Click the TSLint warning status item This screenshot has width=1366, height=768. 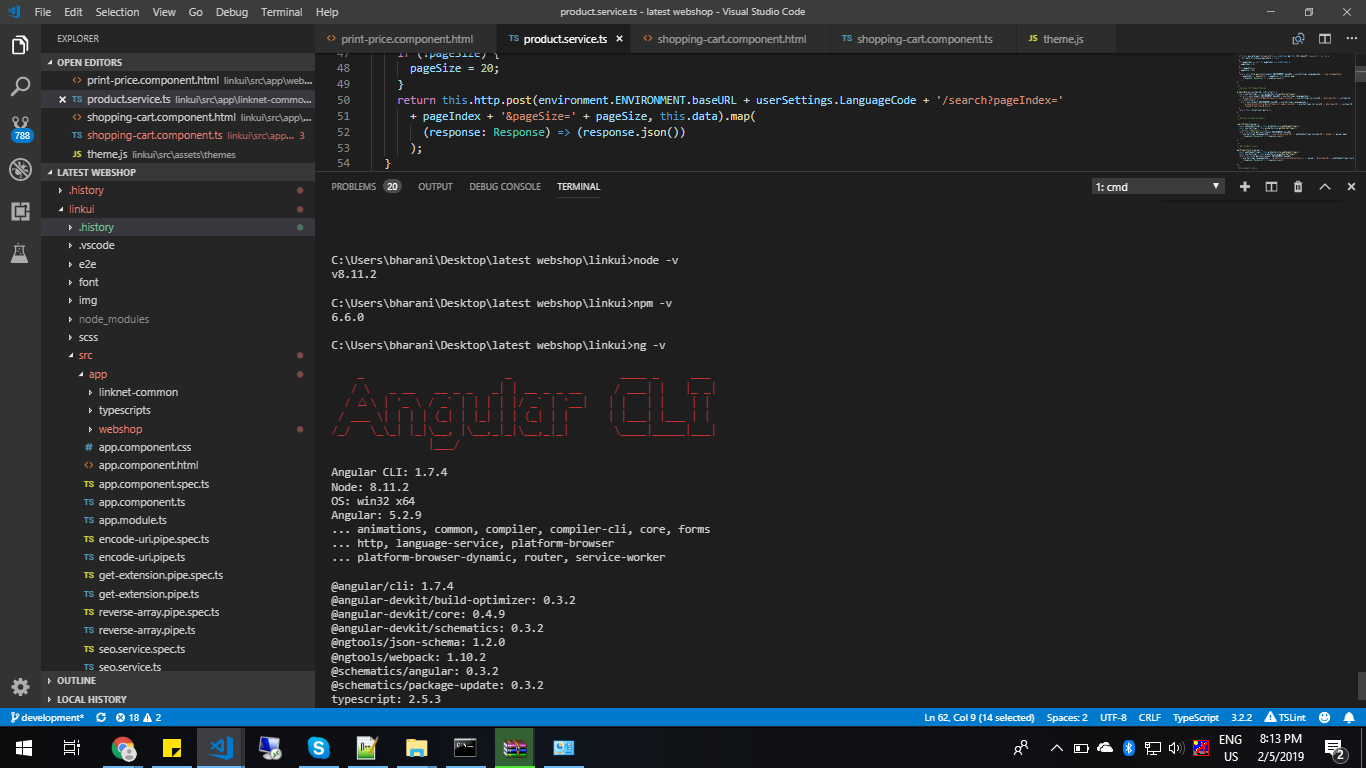1285,717
